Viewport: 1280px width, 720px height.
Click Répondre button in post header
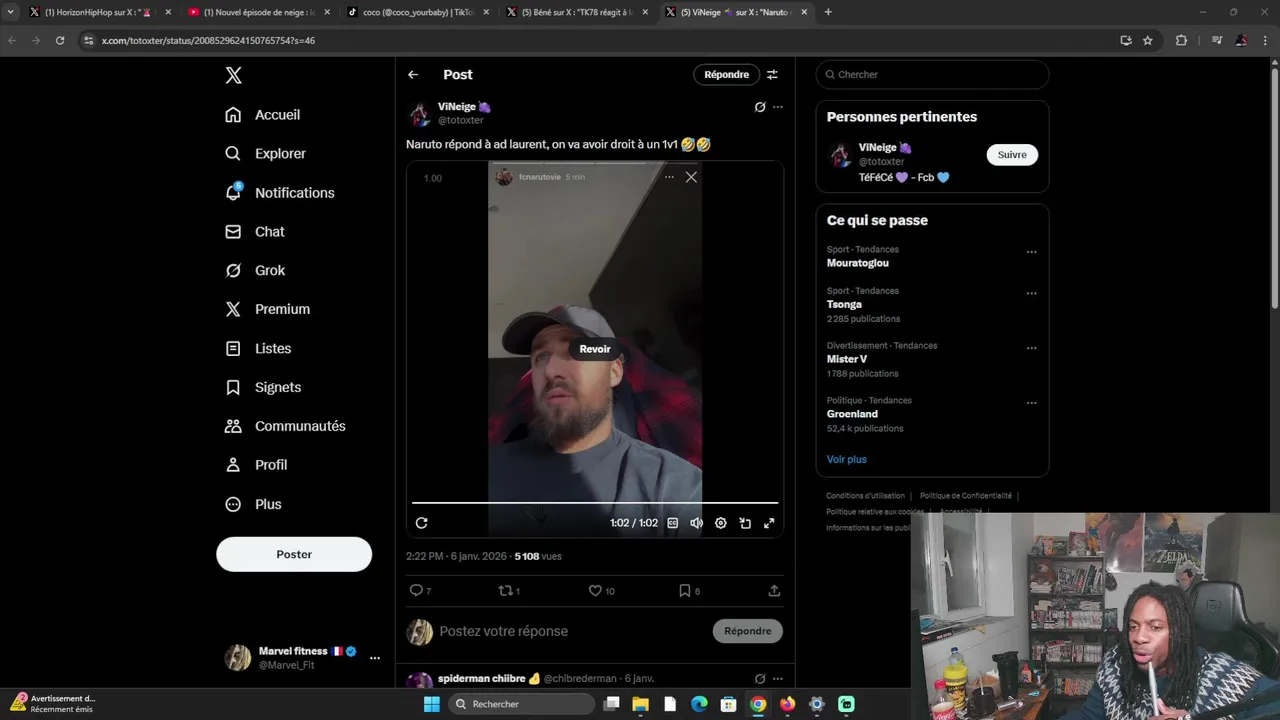(x=726, y=75)
